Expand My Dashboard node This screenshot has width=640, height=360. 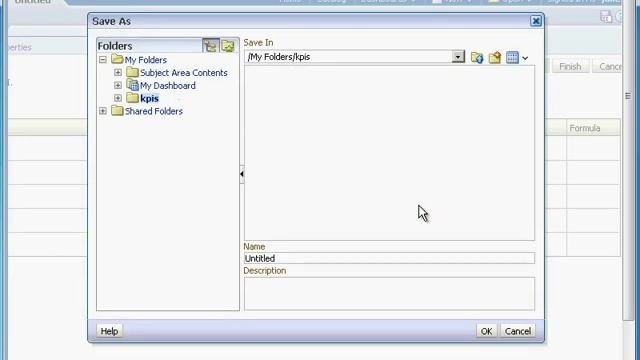click(x=118, y=85)
